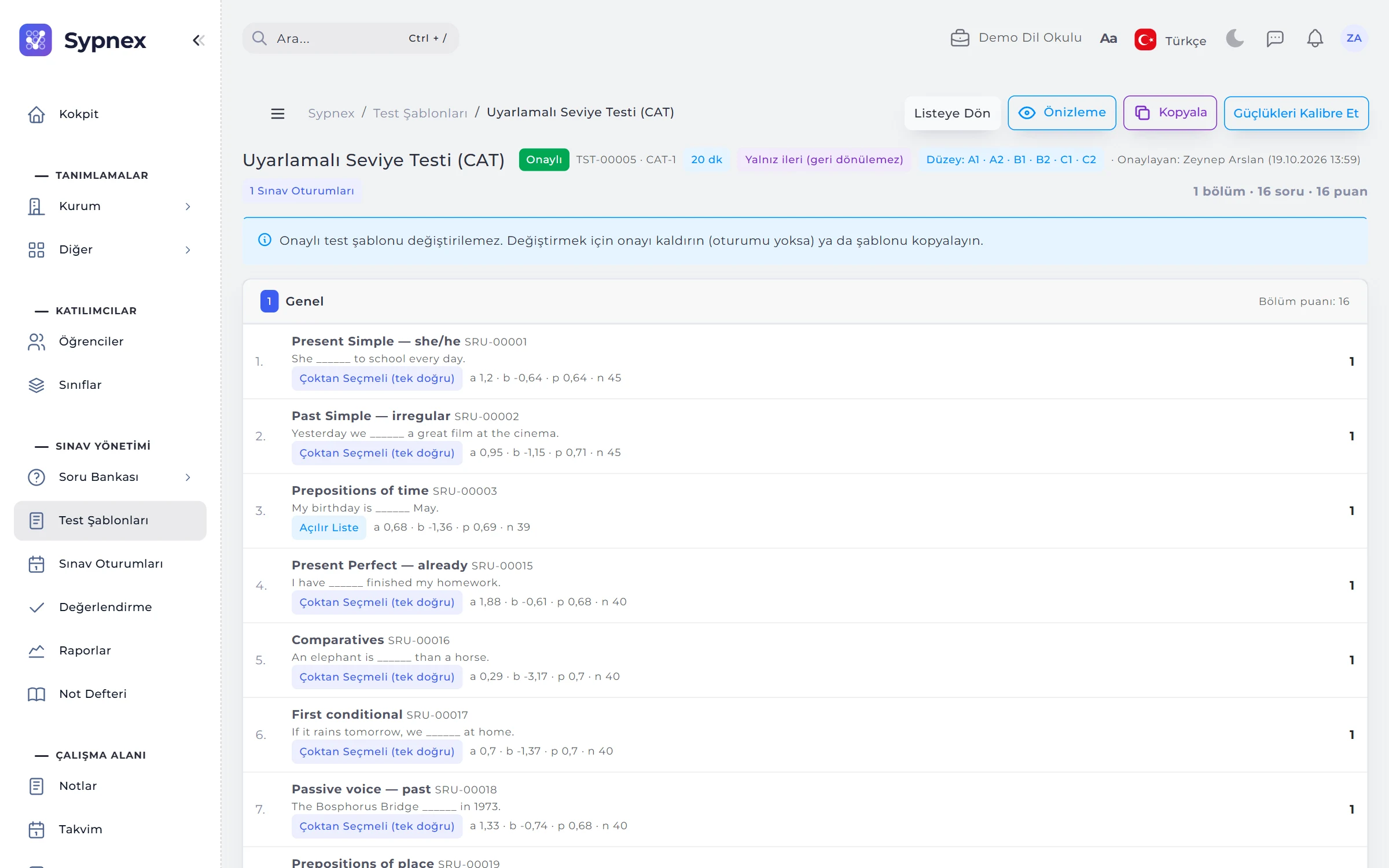Click Test Şablonları in the breadcrumb
This screenshot has width=1389, height=868.
click(420, 113)
